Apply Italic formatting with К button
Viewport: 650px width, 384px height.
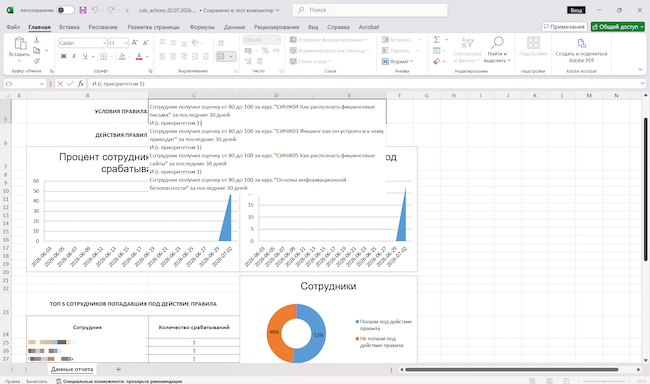74,56
